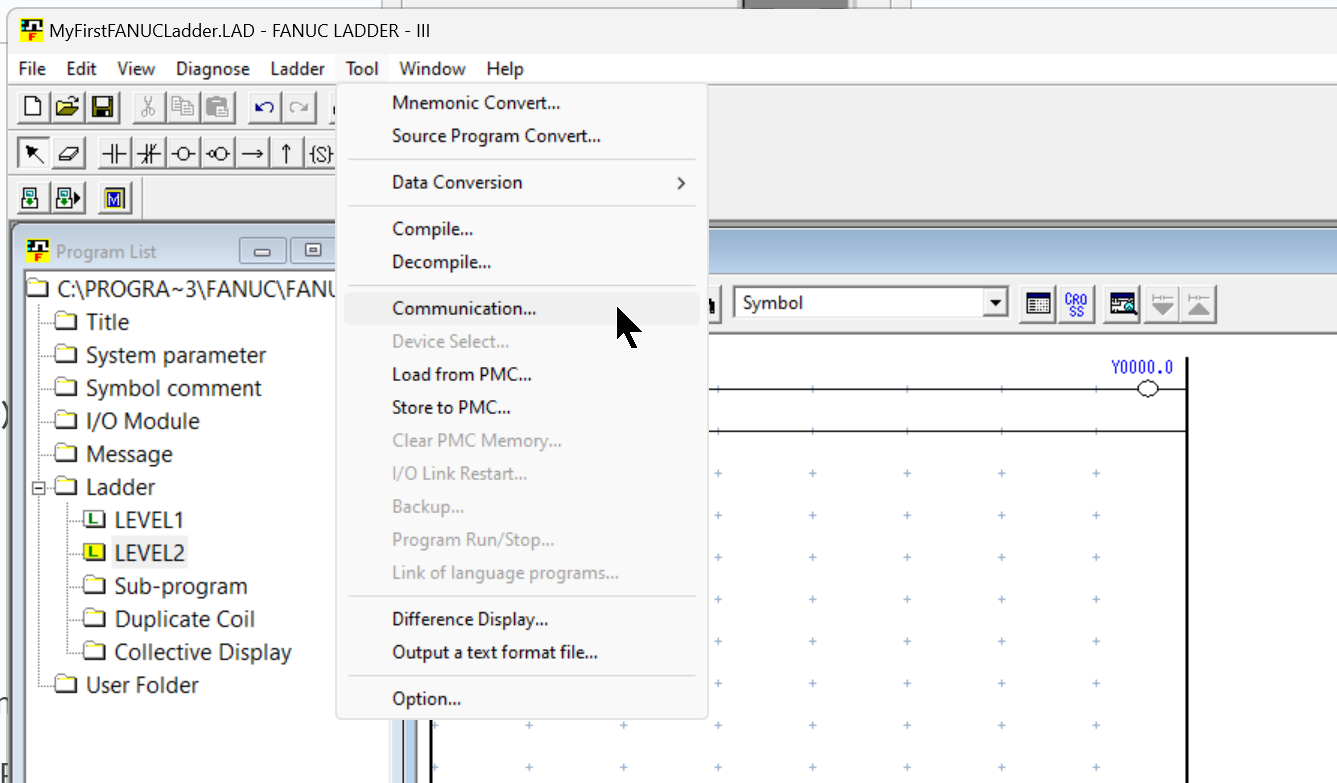Select Sub-program folder
This screenshot has height=783, width=1337.
click(181, 586)
